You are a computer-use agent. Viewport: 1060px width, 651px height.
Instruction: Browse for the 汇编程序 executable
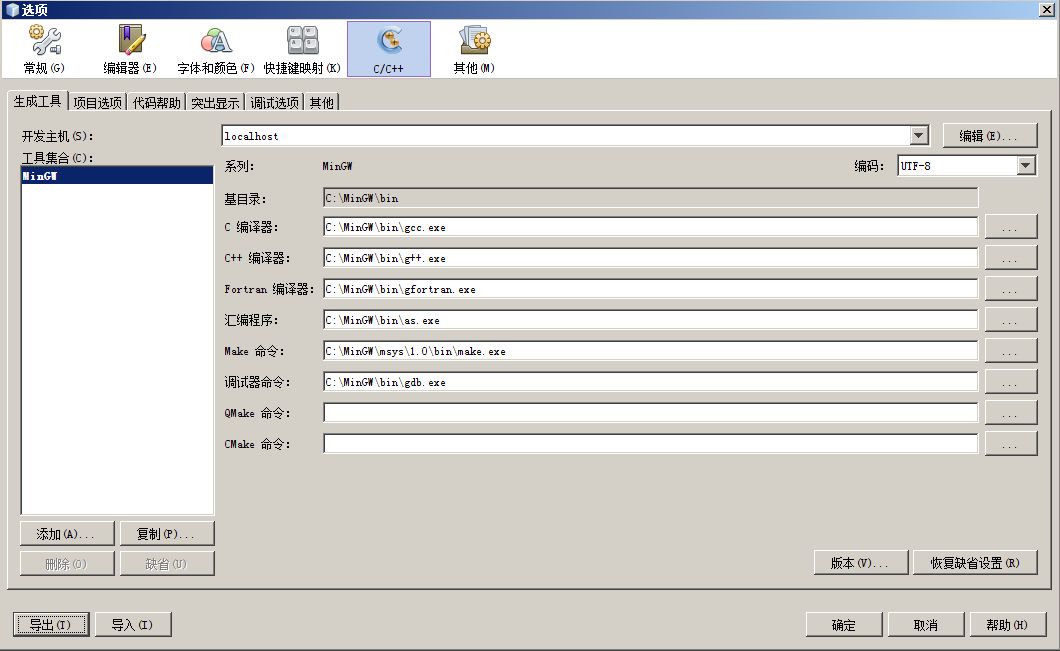pos(1011,320)
